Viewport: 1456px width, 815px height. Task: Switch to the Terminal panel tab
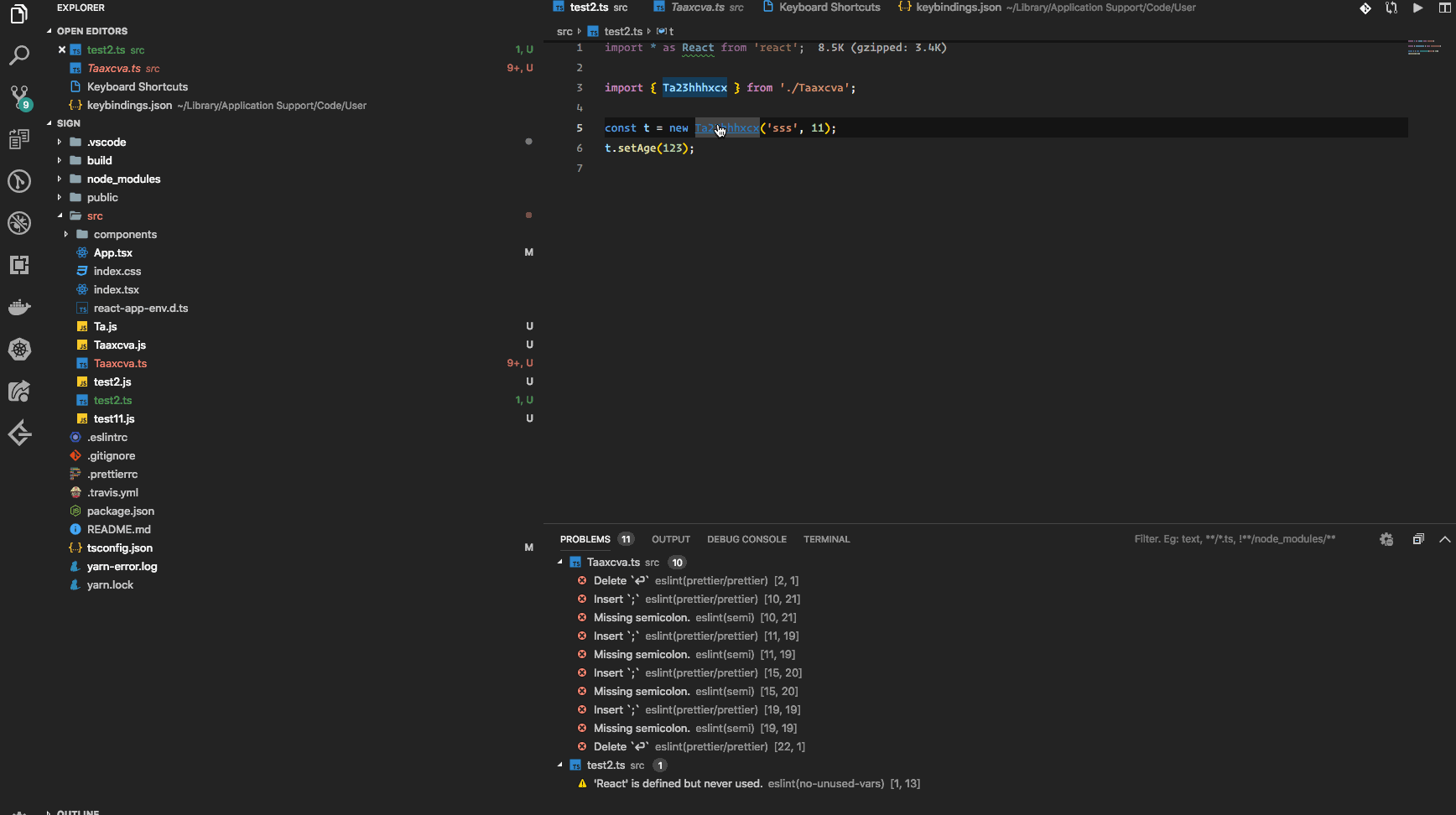[826, 539]
